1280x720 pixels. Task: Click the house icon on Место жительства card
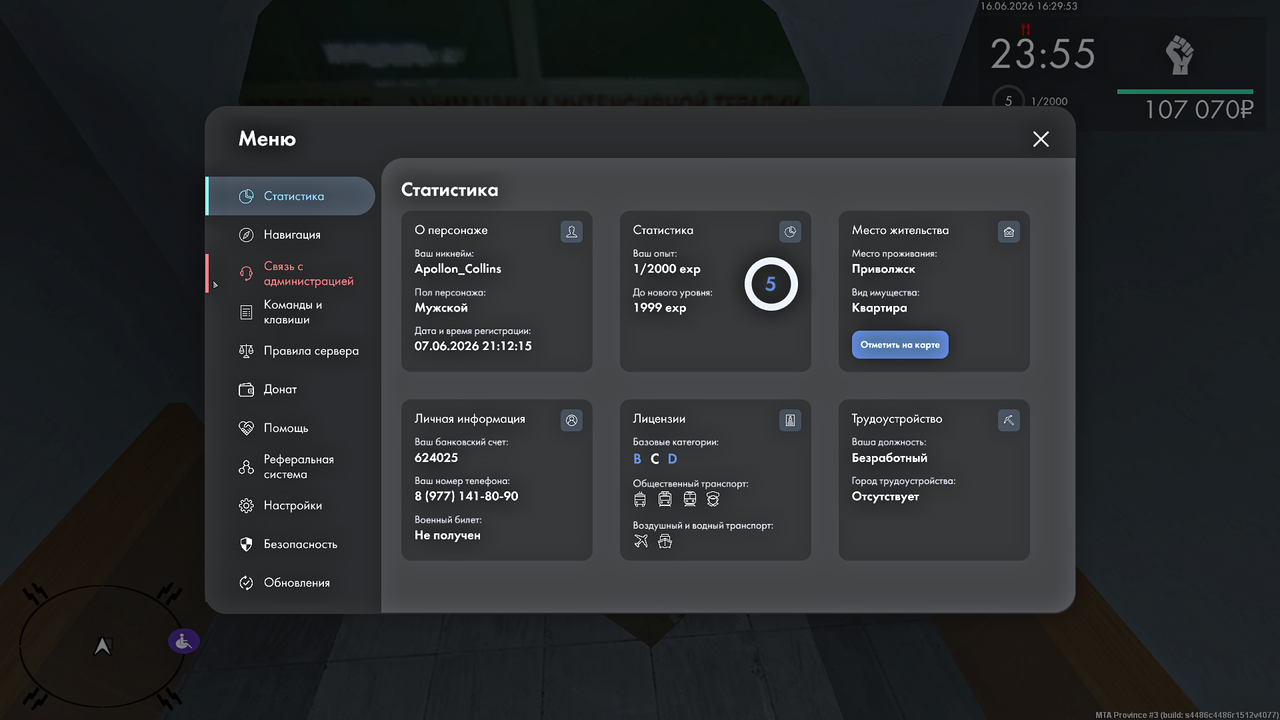click(x=1009, y=232)
